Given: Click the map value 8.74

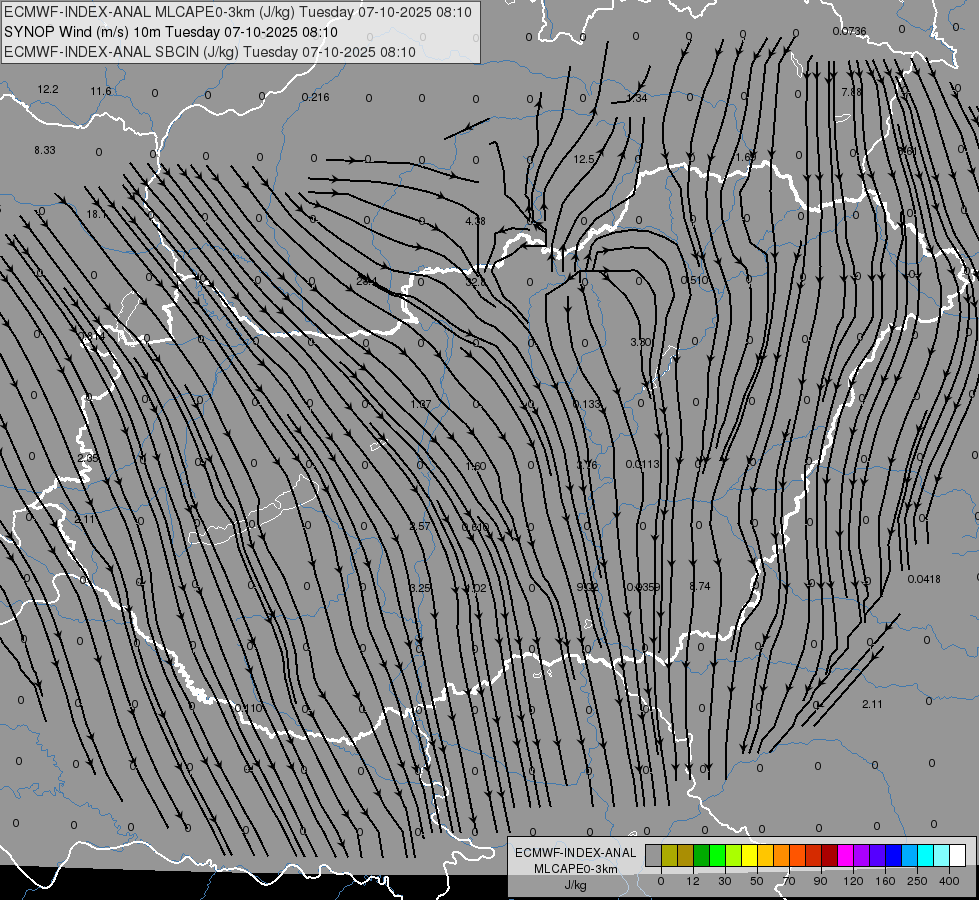Looking at the screenshot, I should (x=700, y=586).
